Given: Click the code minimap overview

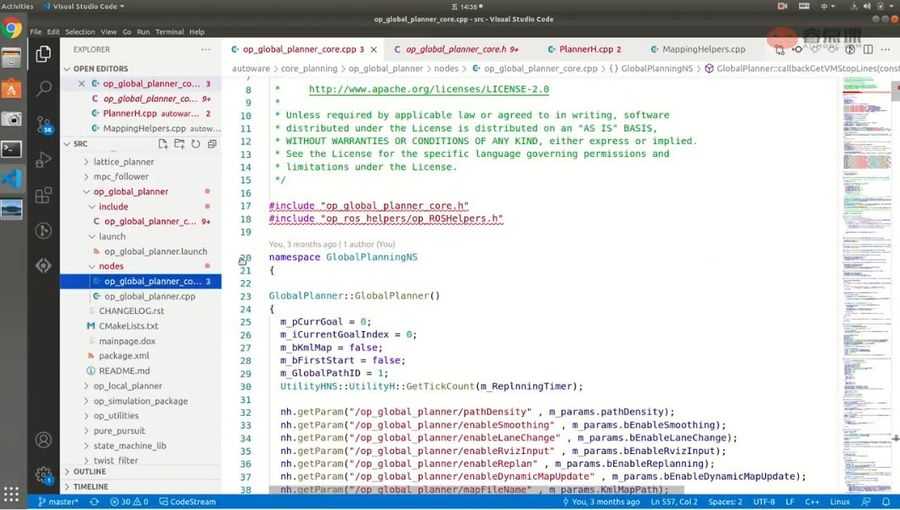Looking at the screenshot, I should point(867,285).
